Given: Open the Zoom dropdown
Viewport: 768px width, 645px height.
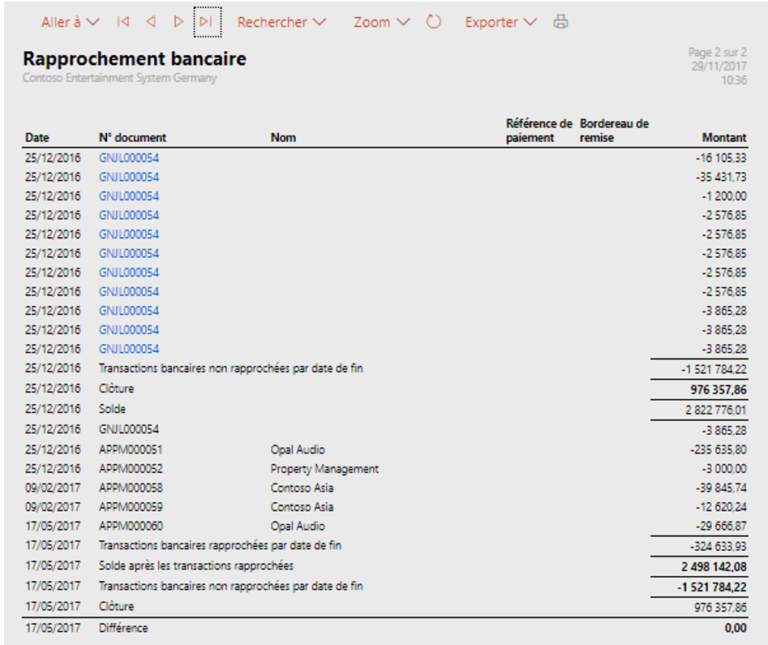Looking at the screenshot, I should pyautogui.click(x=381, y=21).
